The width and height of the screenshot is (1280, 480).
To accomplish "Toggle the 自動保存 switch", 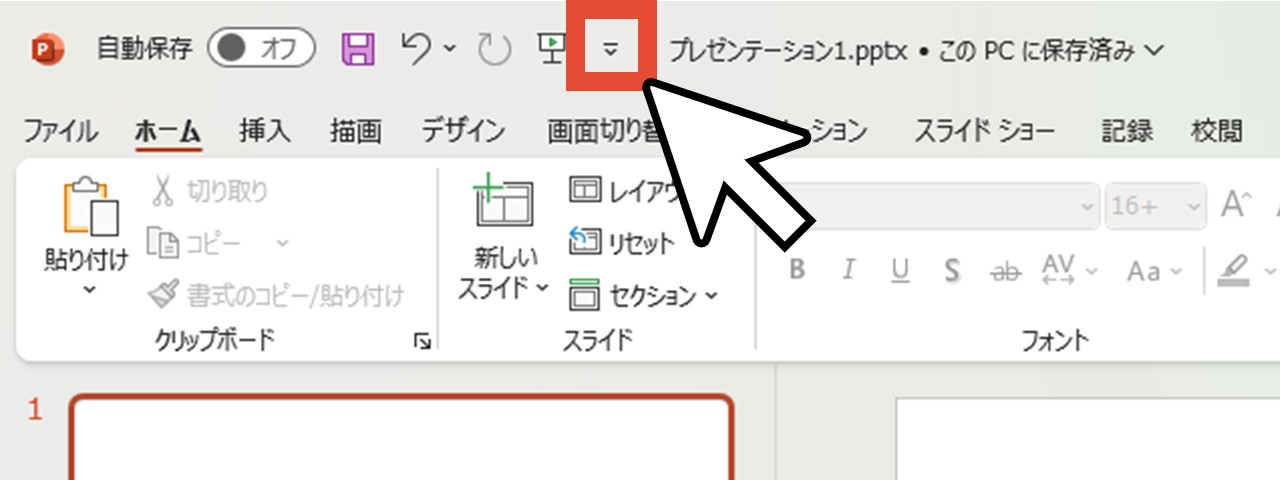I will click(261, 49).
